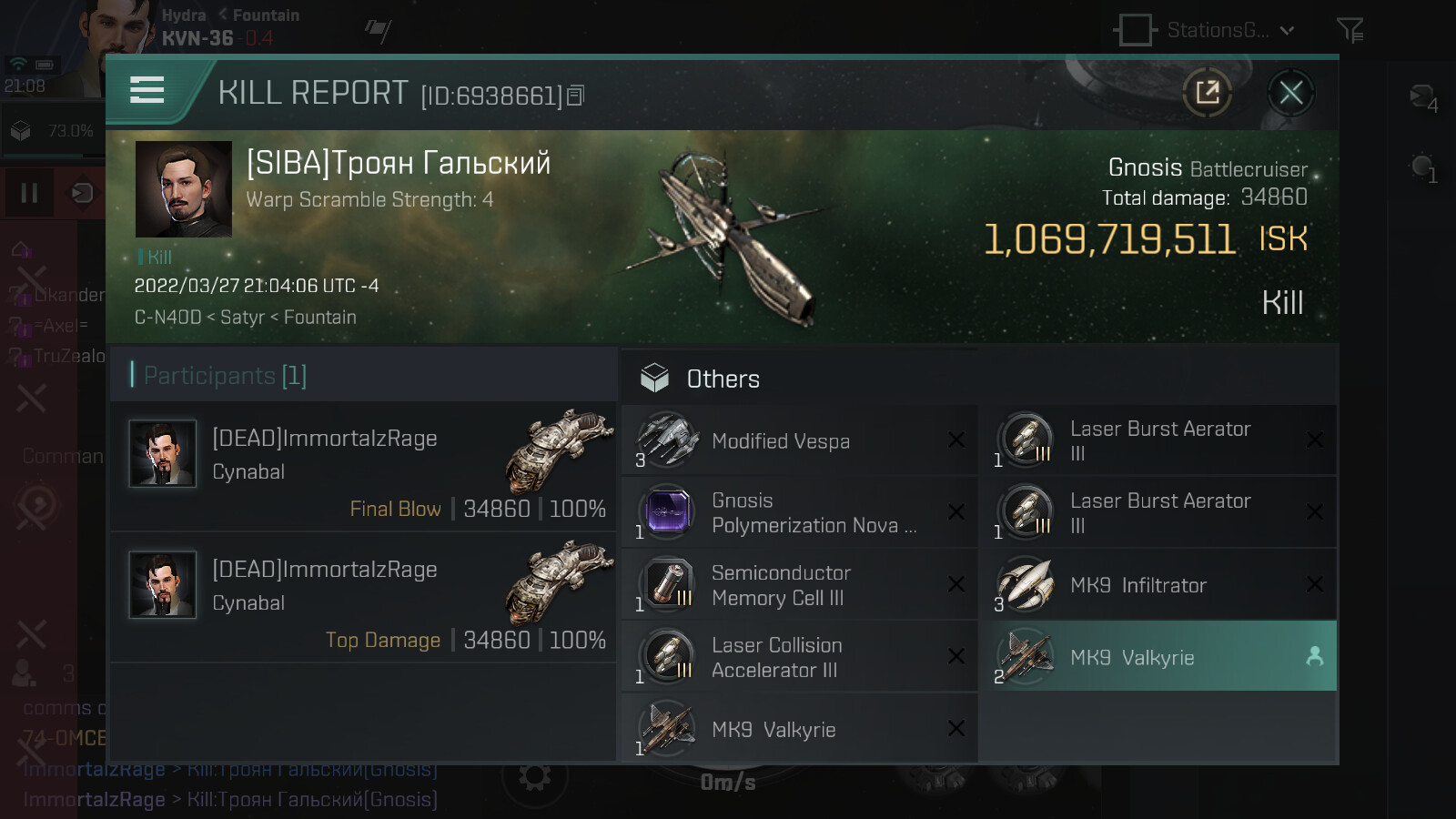Click Троян Гальский victim portrait
Viewport: 1456px width, 819px height.
[x=183, y=189]
